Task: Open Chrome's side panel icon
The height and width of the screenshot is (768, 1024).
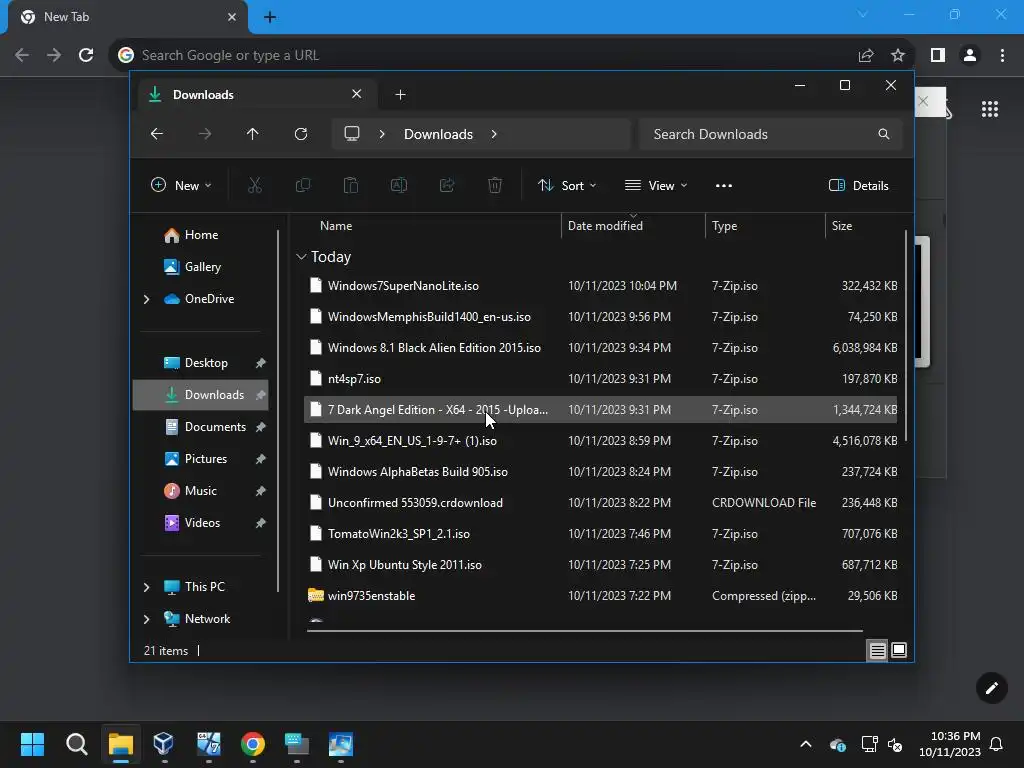Action: tap(938, 56)
